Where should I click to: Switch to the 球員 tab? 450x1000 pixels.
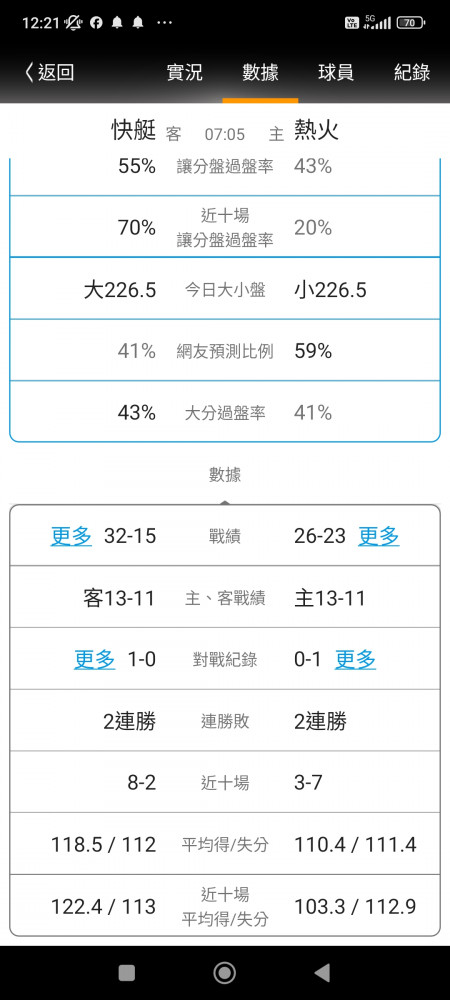coord(336,73)
